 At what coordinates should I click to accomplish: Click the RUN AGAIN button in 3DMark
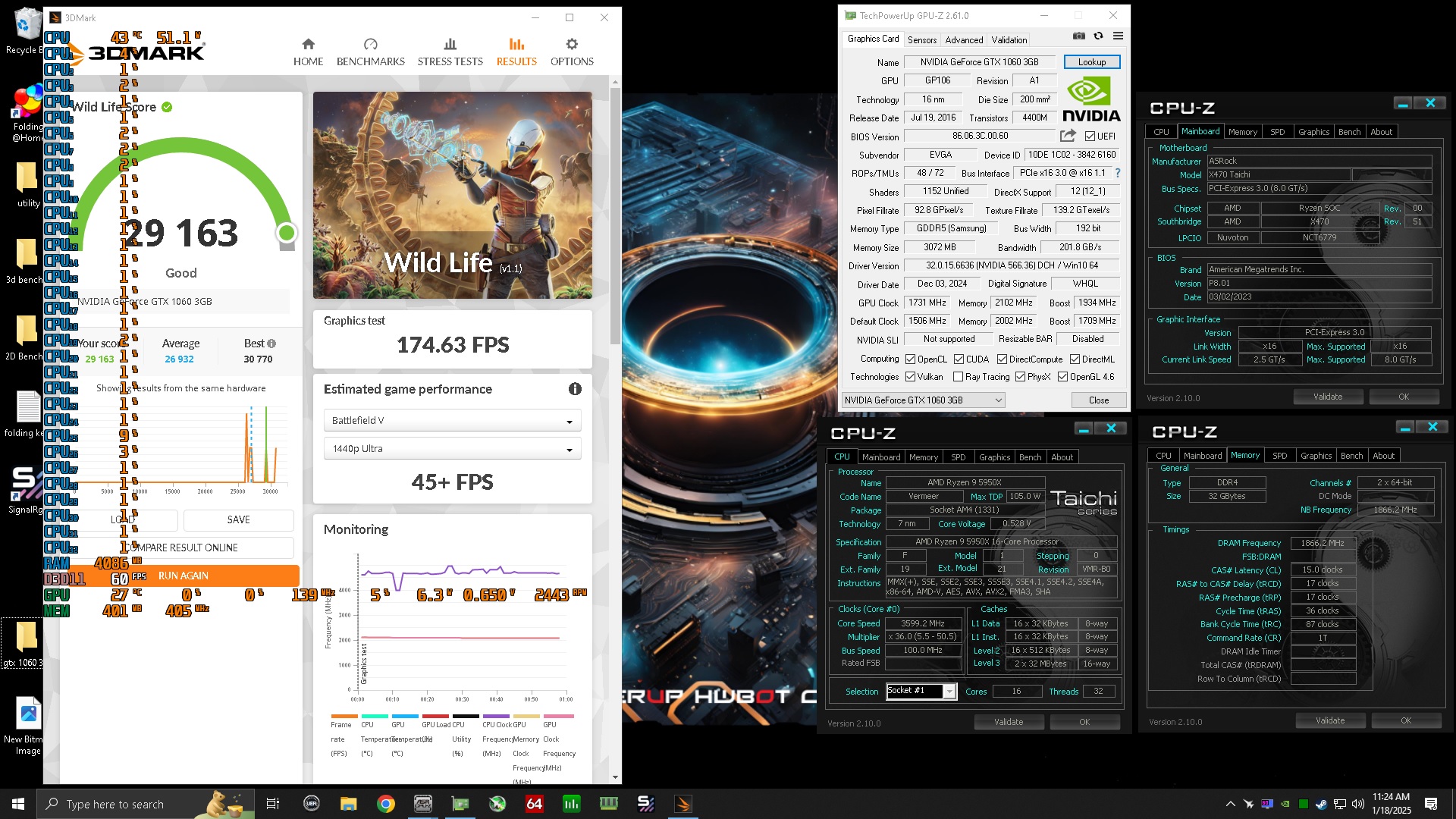pyautogui.click(x=184, y=576)
